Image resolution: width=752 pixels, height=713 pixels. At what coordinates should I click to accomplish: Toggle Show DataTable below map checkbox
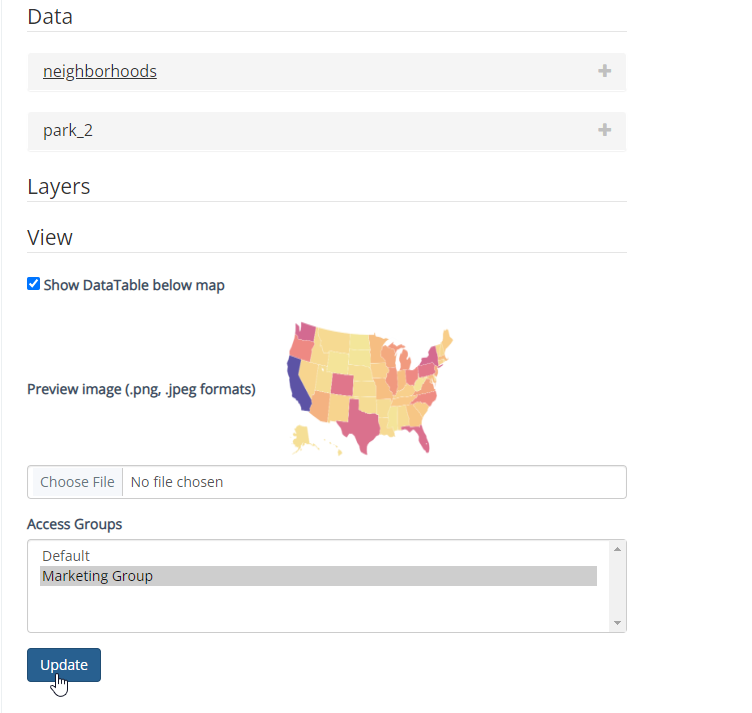(34, 284)
